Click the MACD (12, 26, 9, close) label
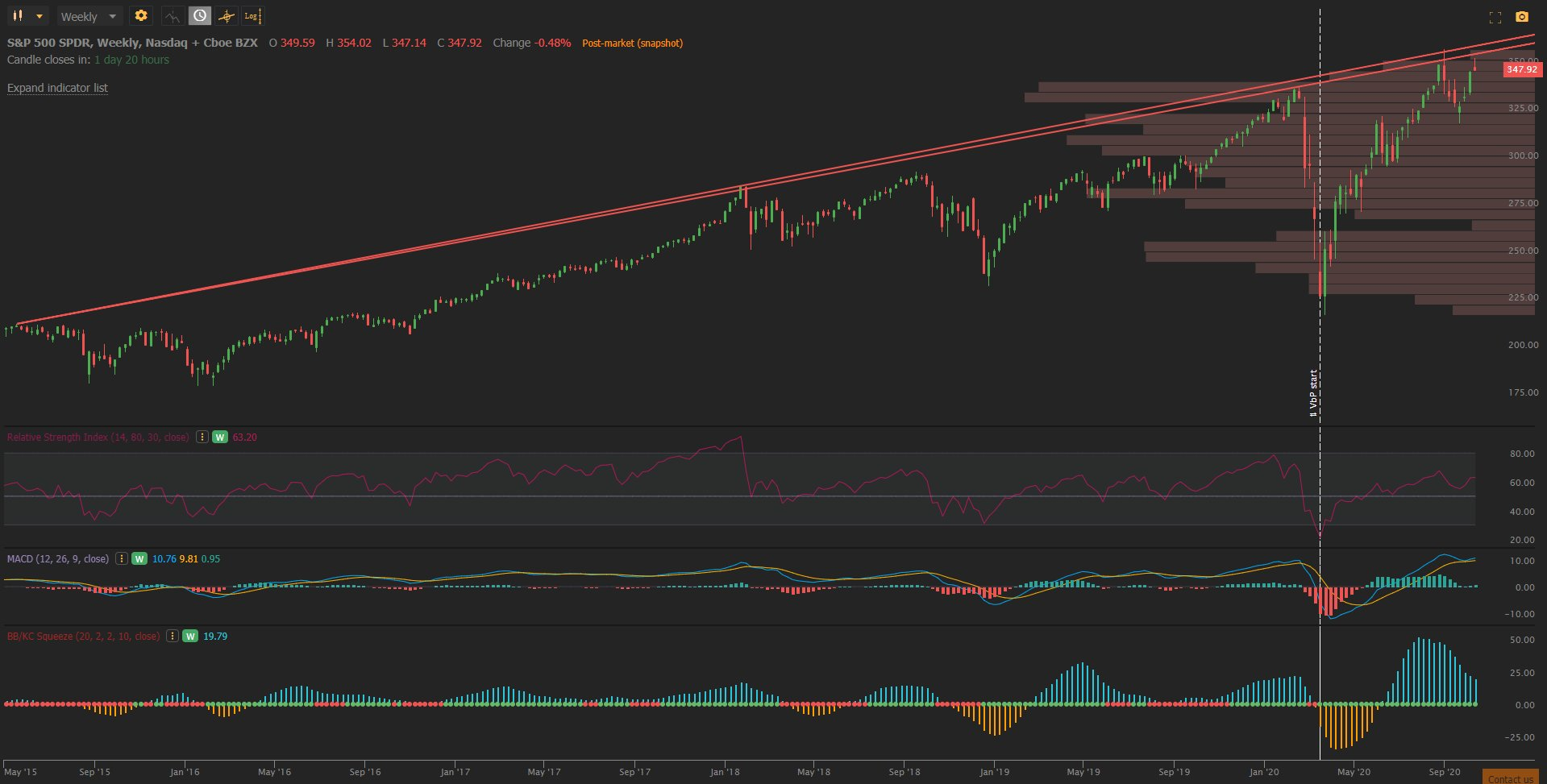This screenshot has height=784, width=1547. pyautogui.click(x=57, y=558)
